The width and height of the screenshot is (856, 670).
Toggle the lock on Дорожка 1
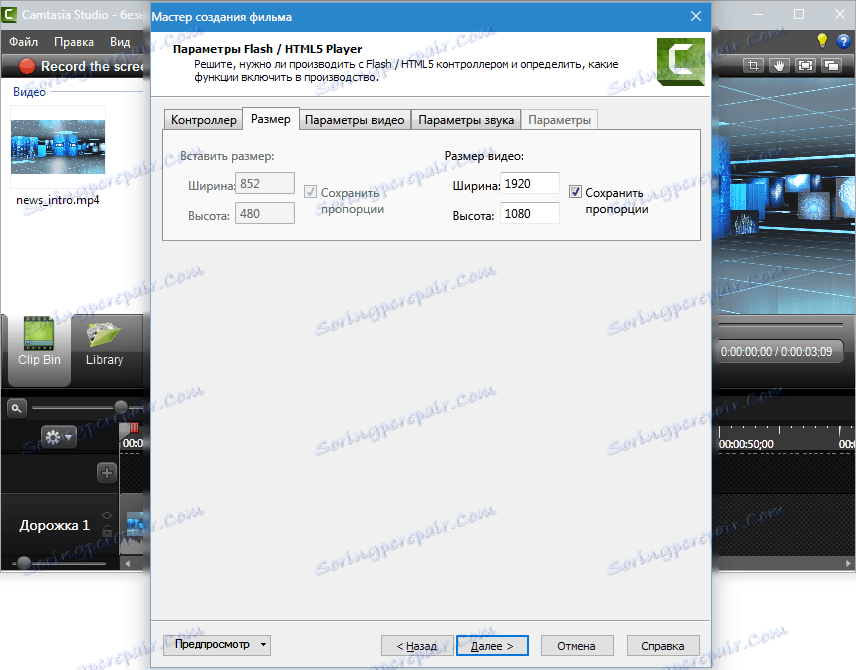point(107,530)
